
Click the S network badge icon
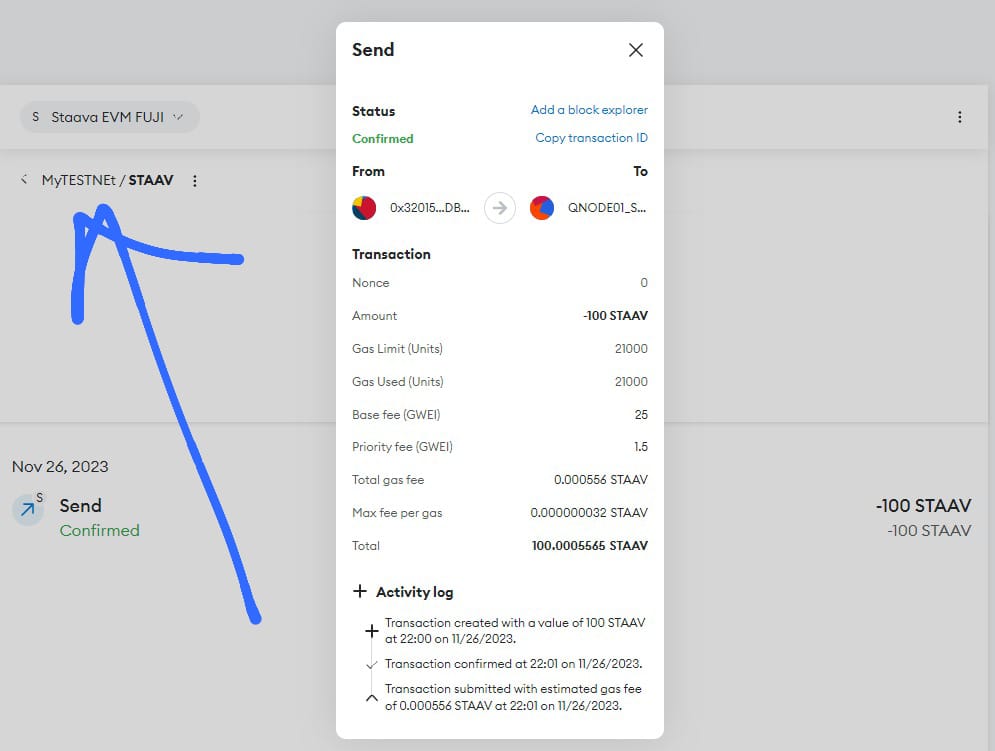36,116
